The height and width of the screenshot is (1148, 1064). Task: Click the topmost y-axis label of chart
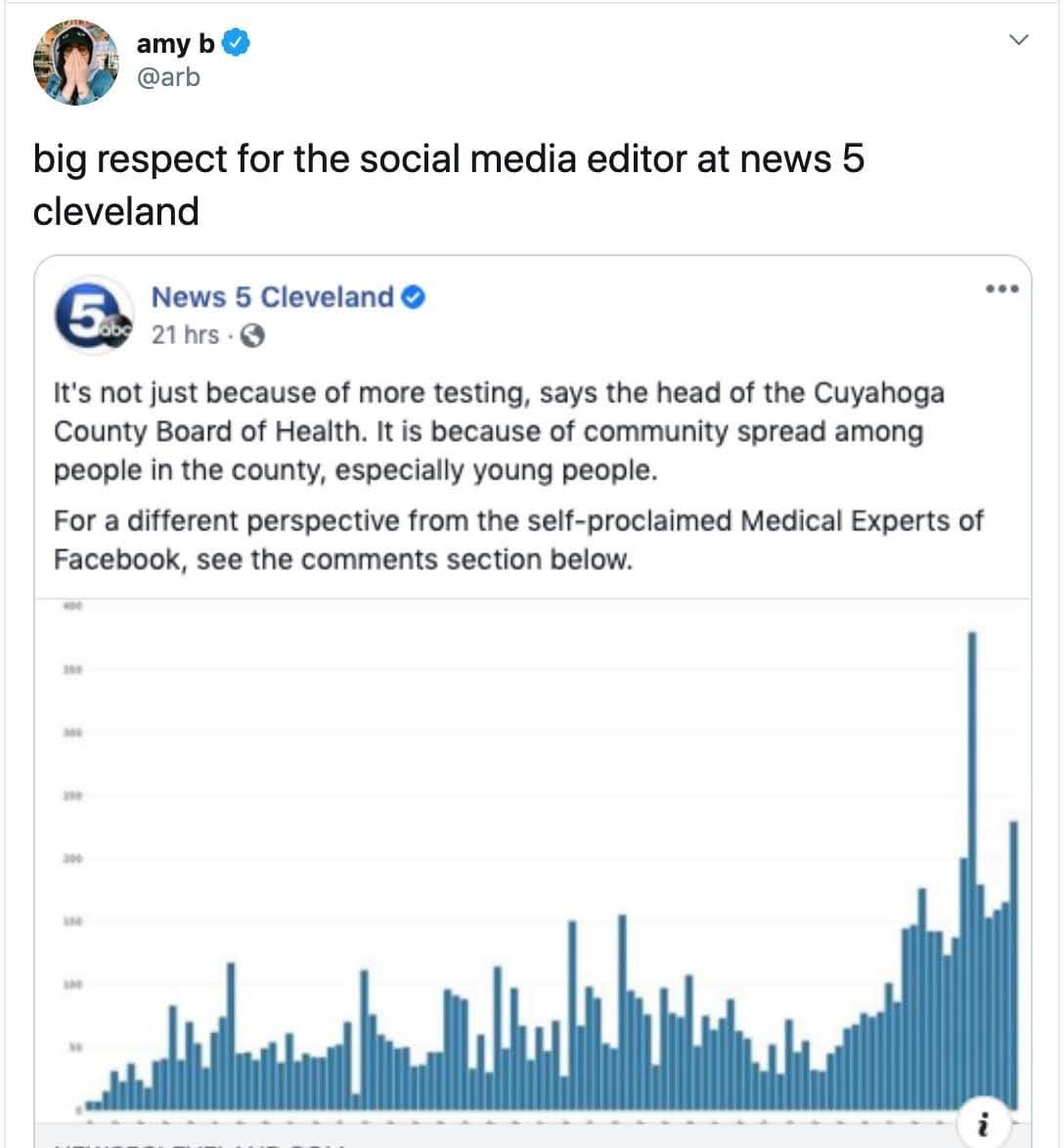pos(71,607)
